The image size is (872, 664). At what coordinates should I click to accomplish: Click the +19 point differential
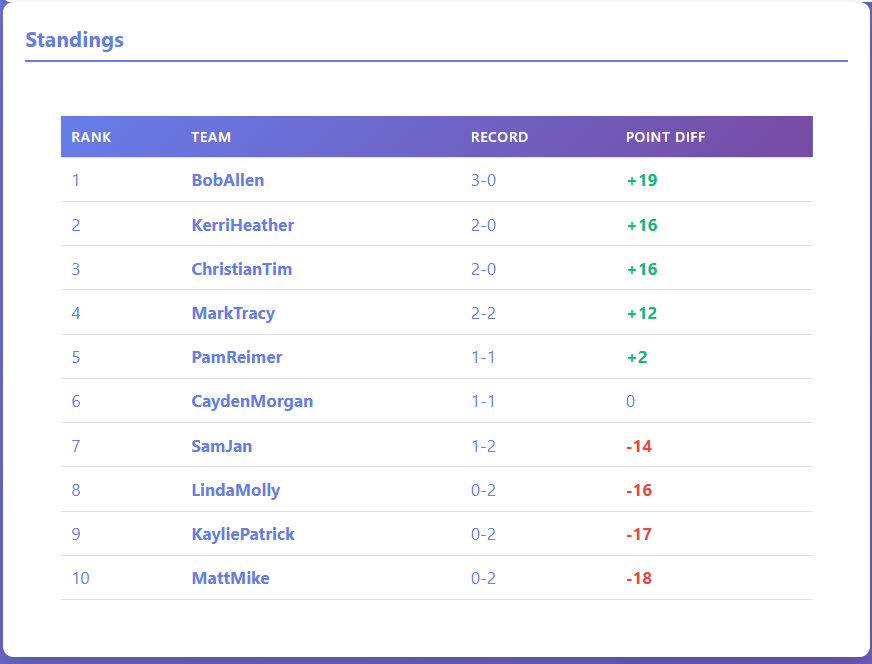pyautogui.click(x=641, y=180)
